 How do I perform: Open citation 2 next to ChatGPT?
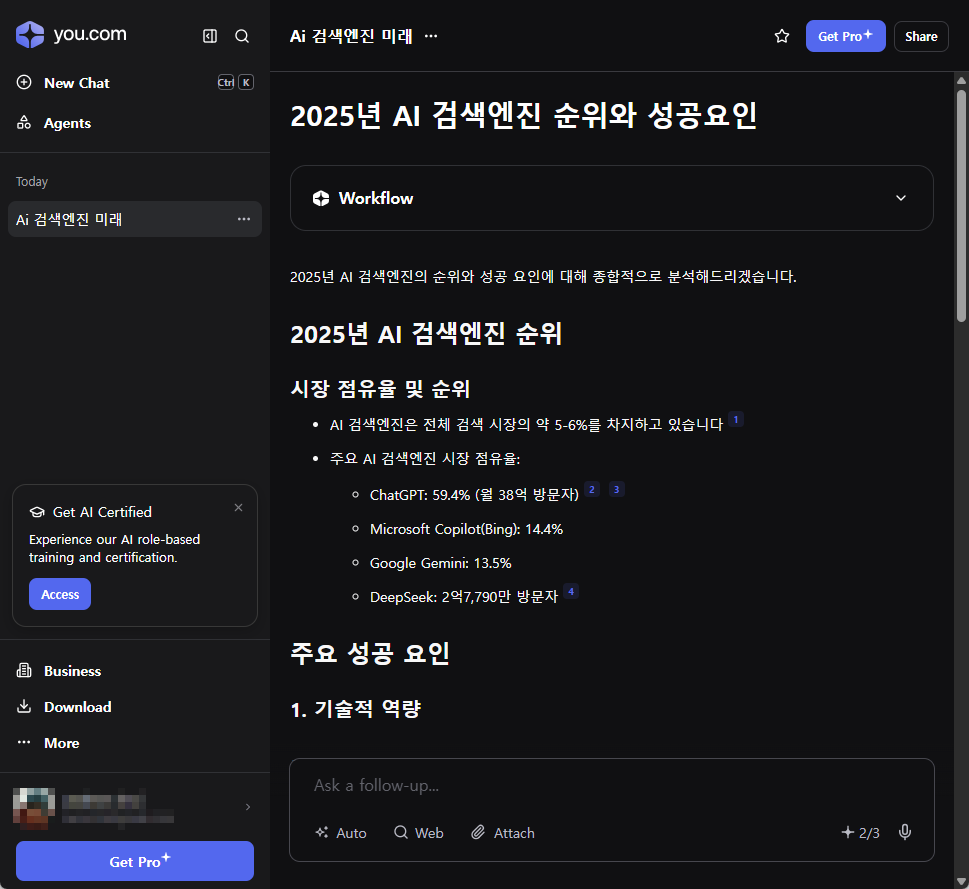(x=592, y=489)
